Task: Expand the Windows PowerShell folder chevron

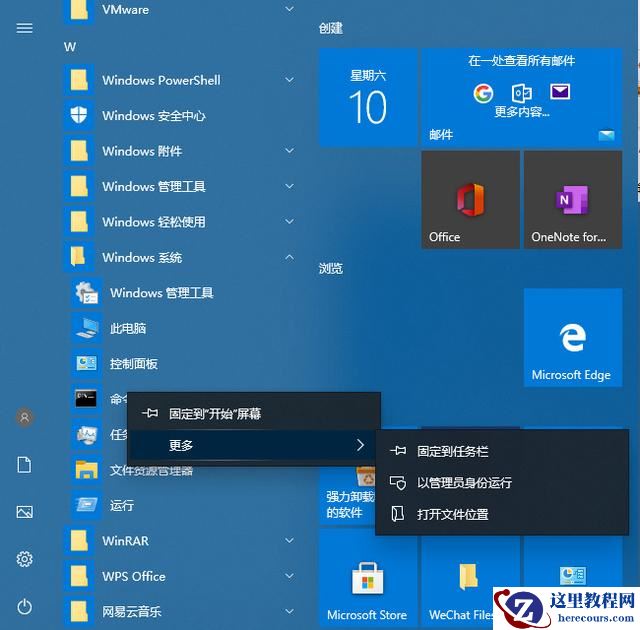Action: point(289,80)
